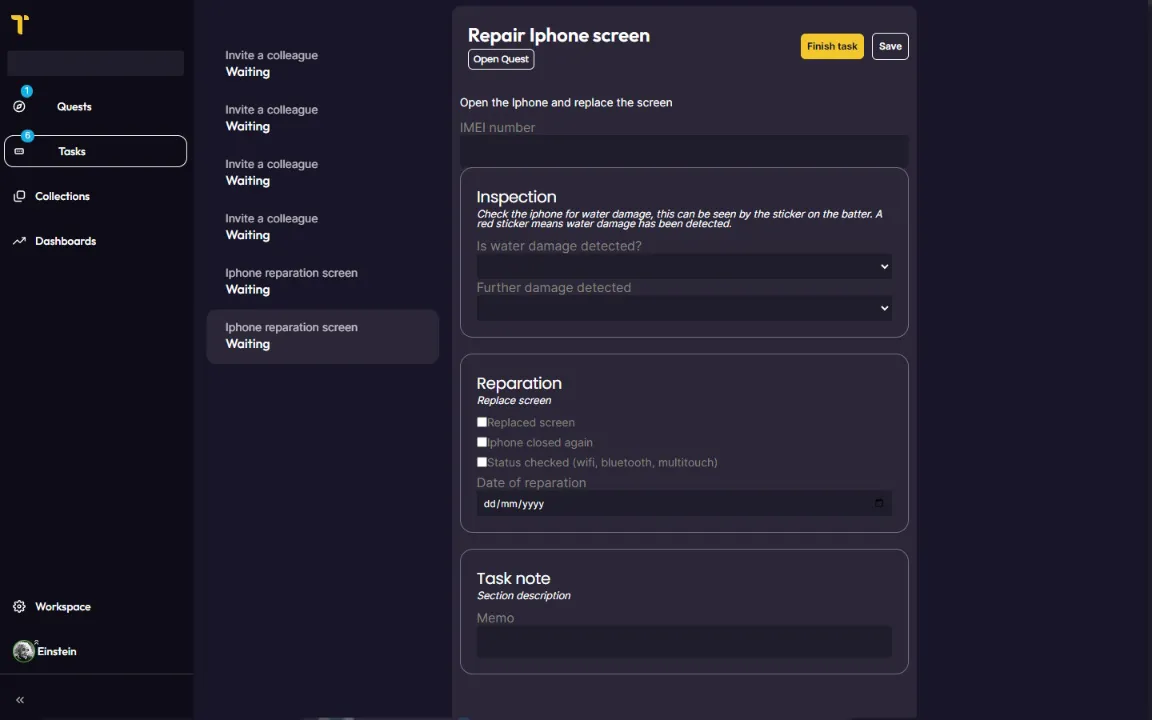Select Tasks in sidebar
The image size is (1152, 720).
96,151
